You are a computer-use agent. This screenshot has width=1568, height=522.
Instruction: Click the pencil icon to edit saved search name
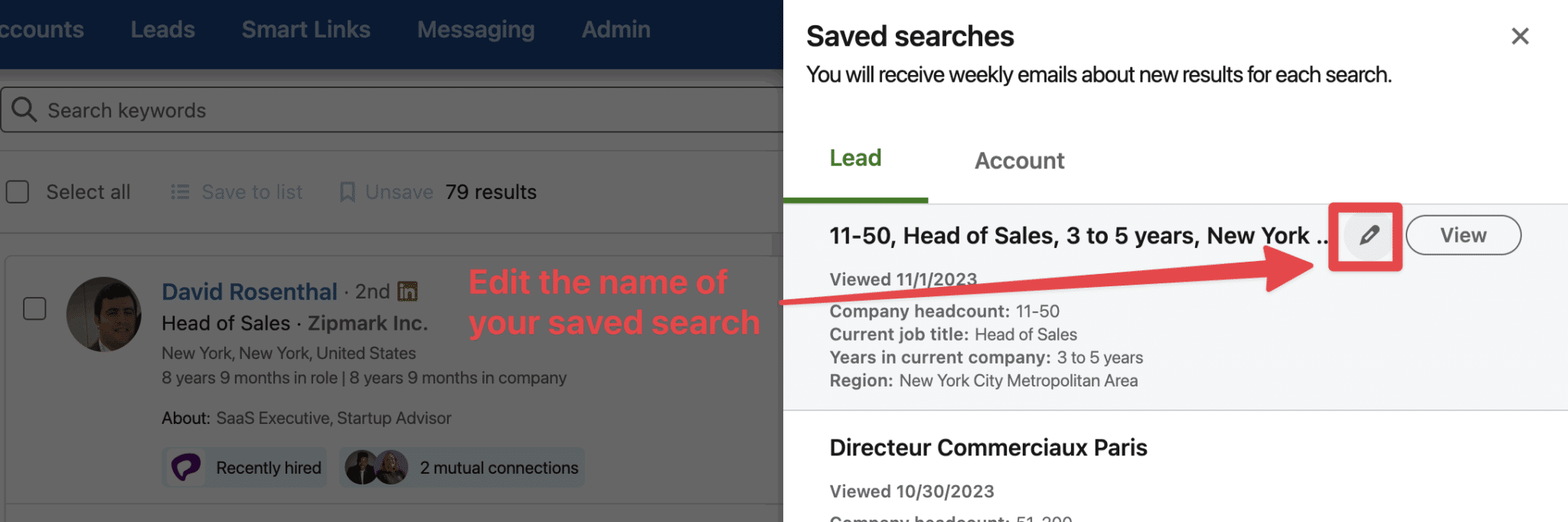[x=1366, y=236]
